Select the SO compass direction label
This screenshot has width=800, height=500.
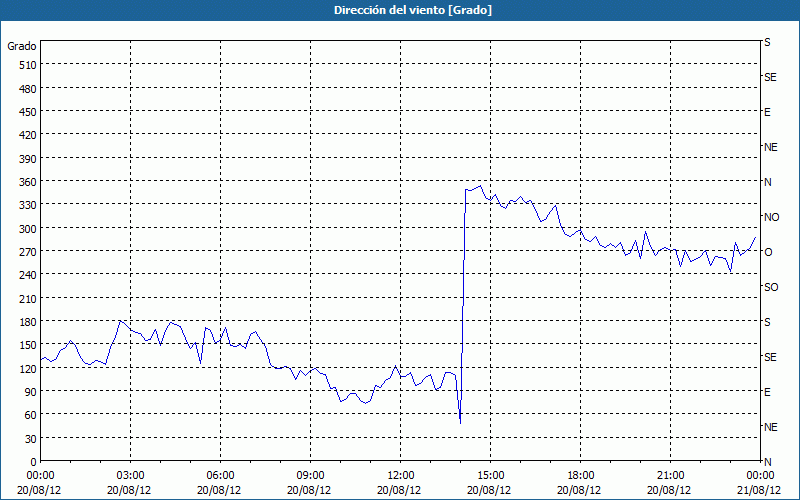click(771, 287)
